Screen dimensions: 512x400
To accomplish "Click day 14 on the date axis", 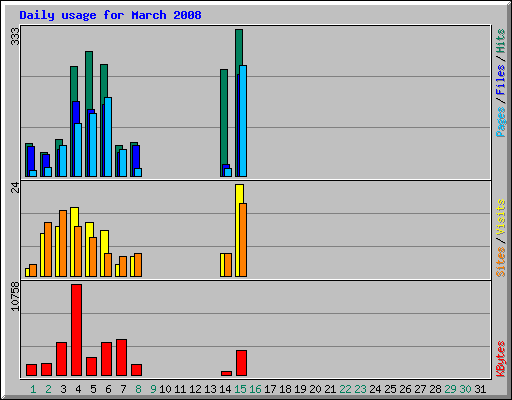I will 225,389.
